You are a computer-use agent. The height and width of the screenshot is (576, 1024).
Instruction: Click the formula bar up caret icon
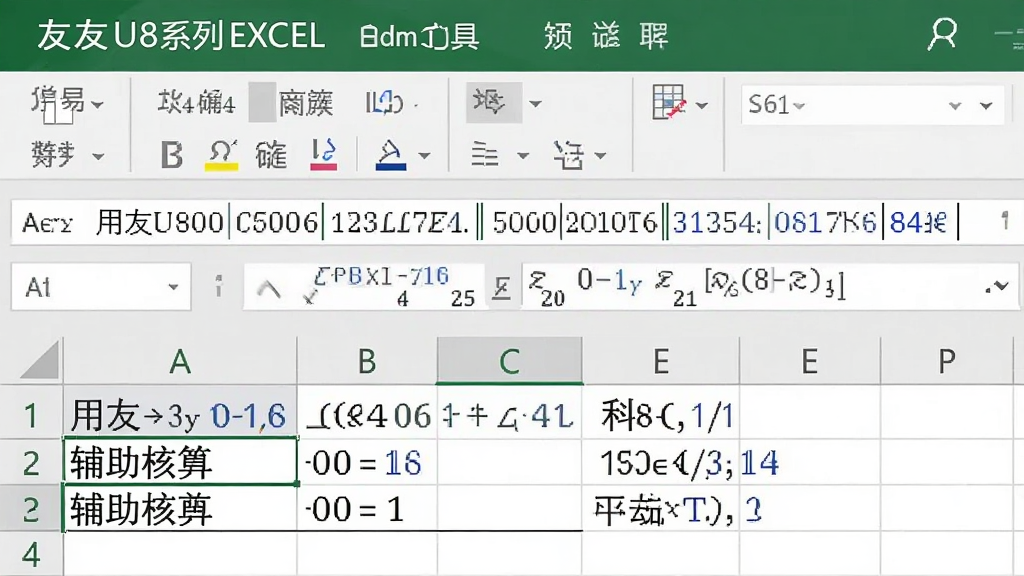pos(268,288)
